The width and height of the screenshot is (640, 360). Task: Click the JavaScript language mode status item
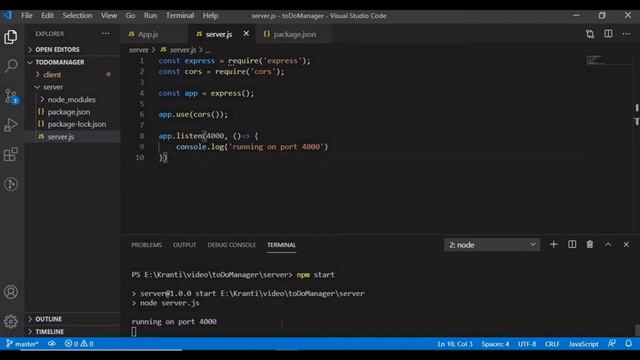click(x=584, y=344)
